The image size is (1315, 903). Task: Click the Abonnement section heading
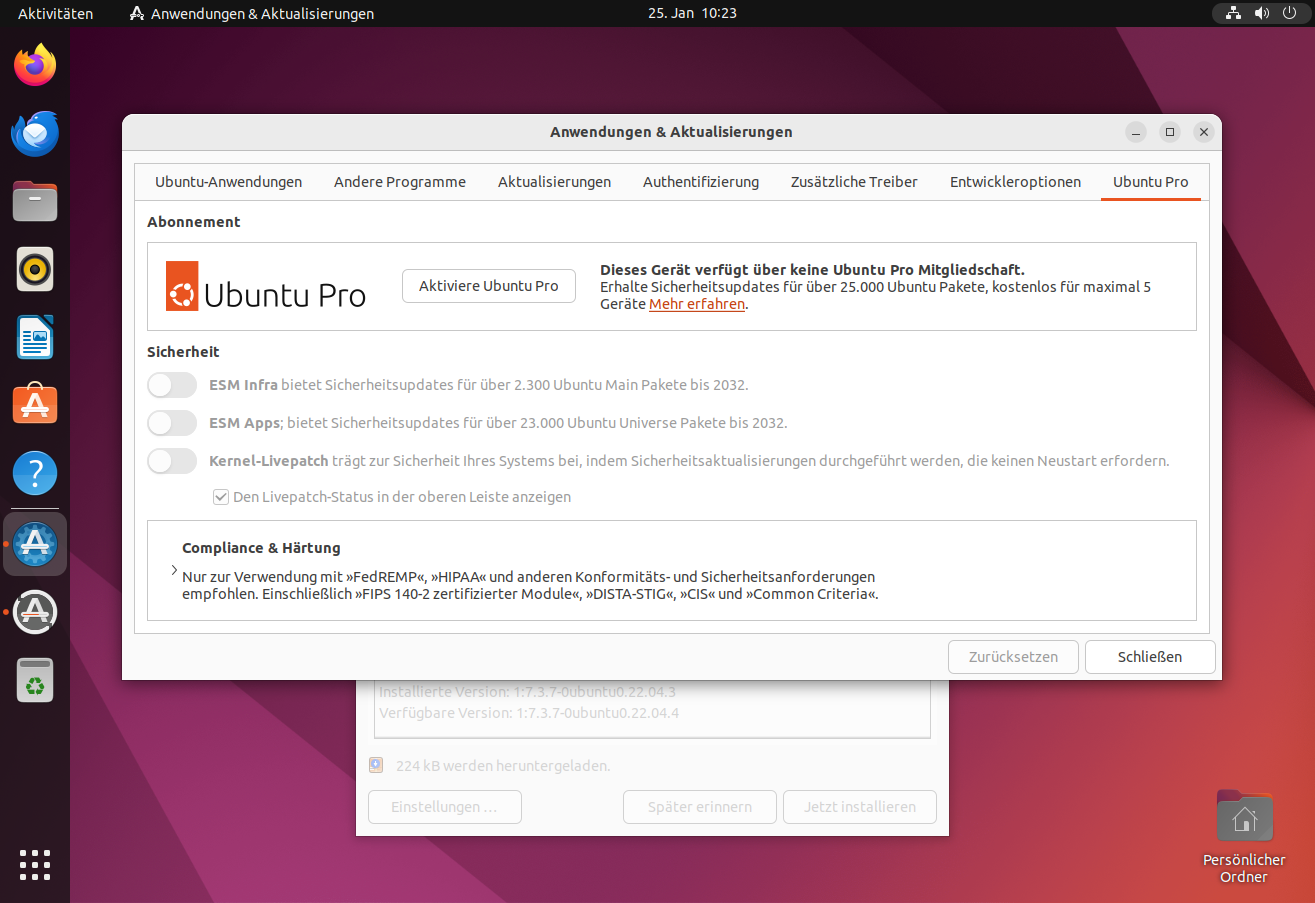pos(194,222)
